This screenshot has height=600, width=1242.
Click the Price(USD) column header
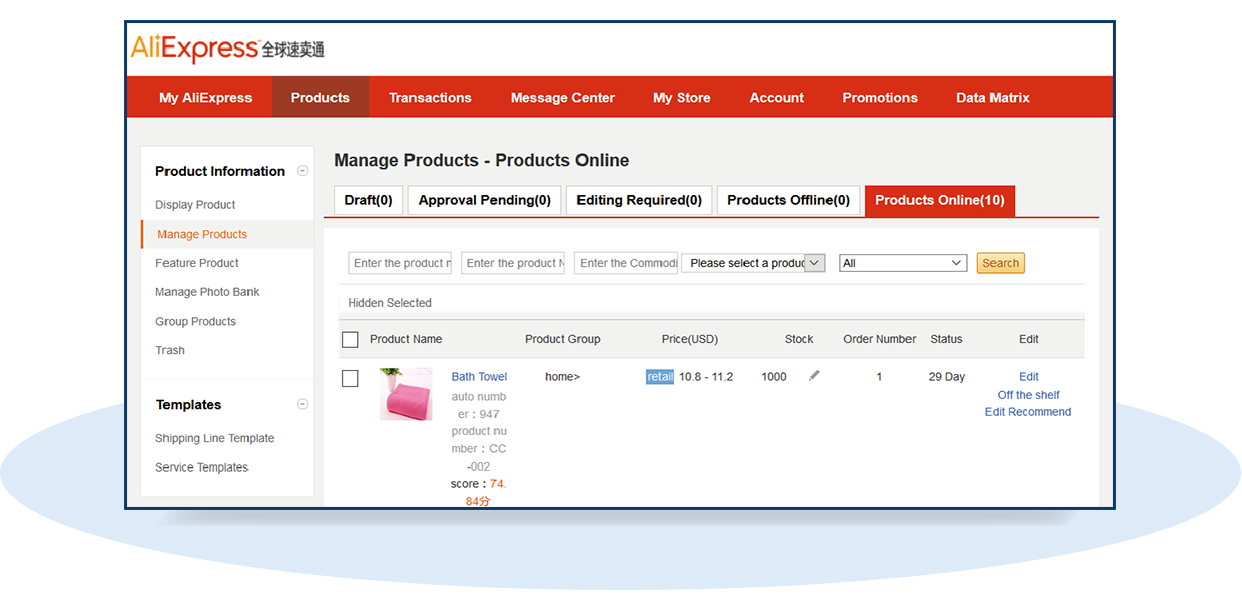(x=690, y=339)
